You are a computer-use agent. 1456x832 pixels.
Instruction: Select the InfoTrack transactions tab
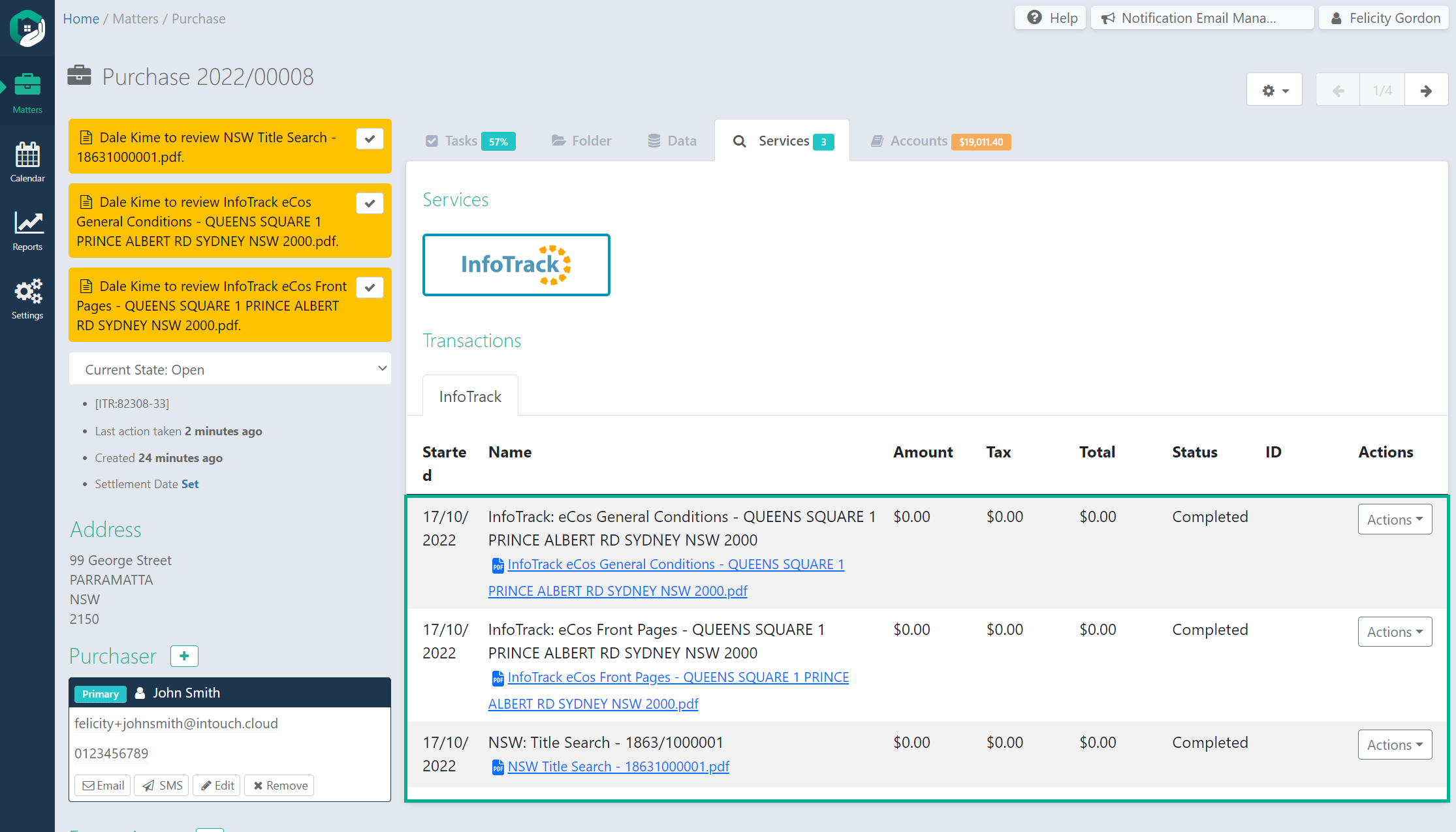point(470,396)
